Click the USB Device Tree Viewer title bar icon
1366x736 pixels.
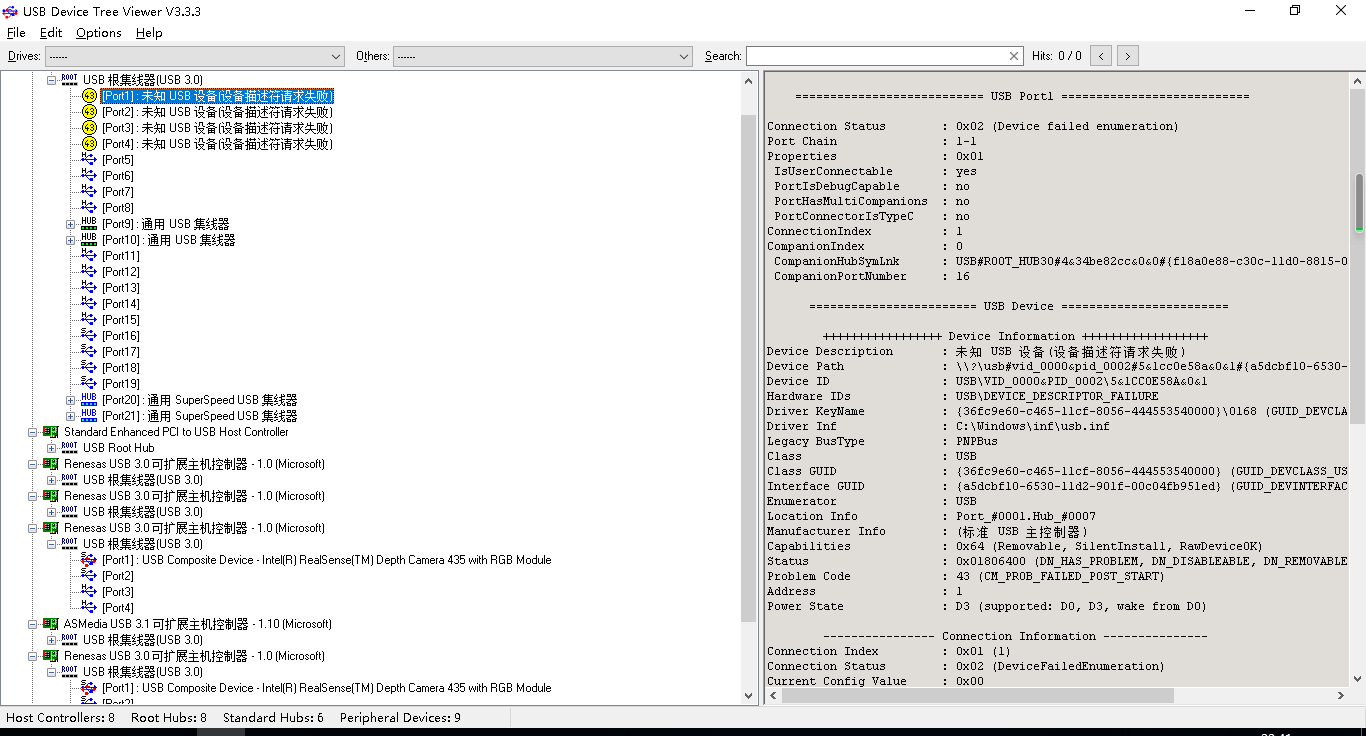pos(10,11)
